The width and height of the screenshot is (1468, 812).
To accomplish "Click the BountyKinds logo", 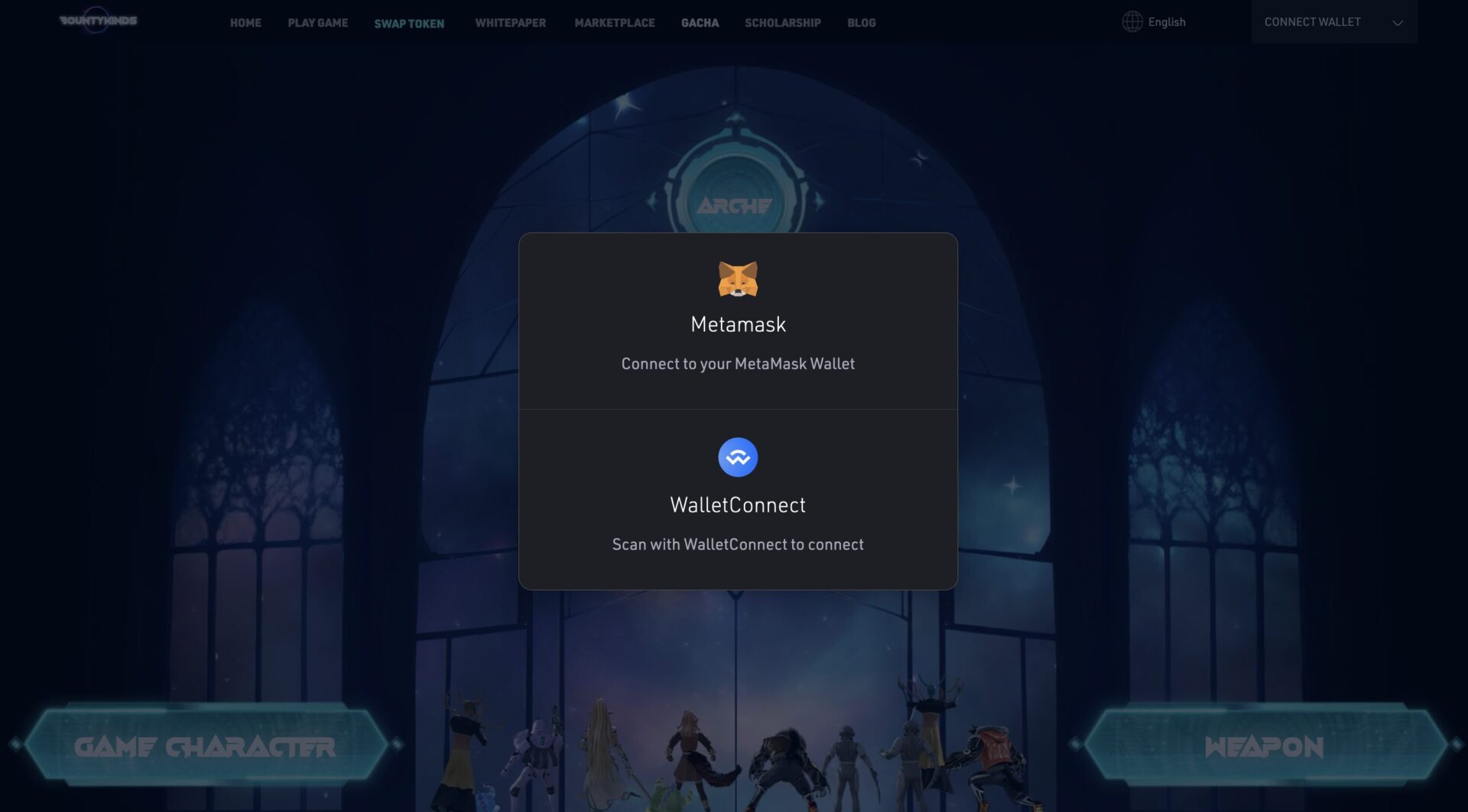I will 98,21.
